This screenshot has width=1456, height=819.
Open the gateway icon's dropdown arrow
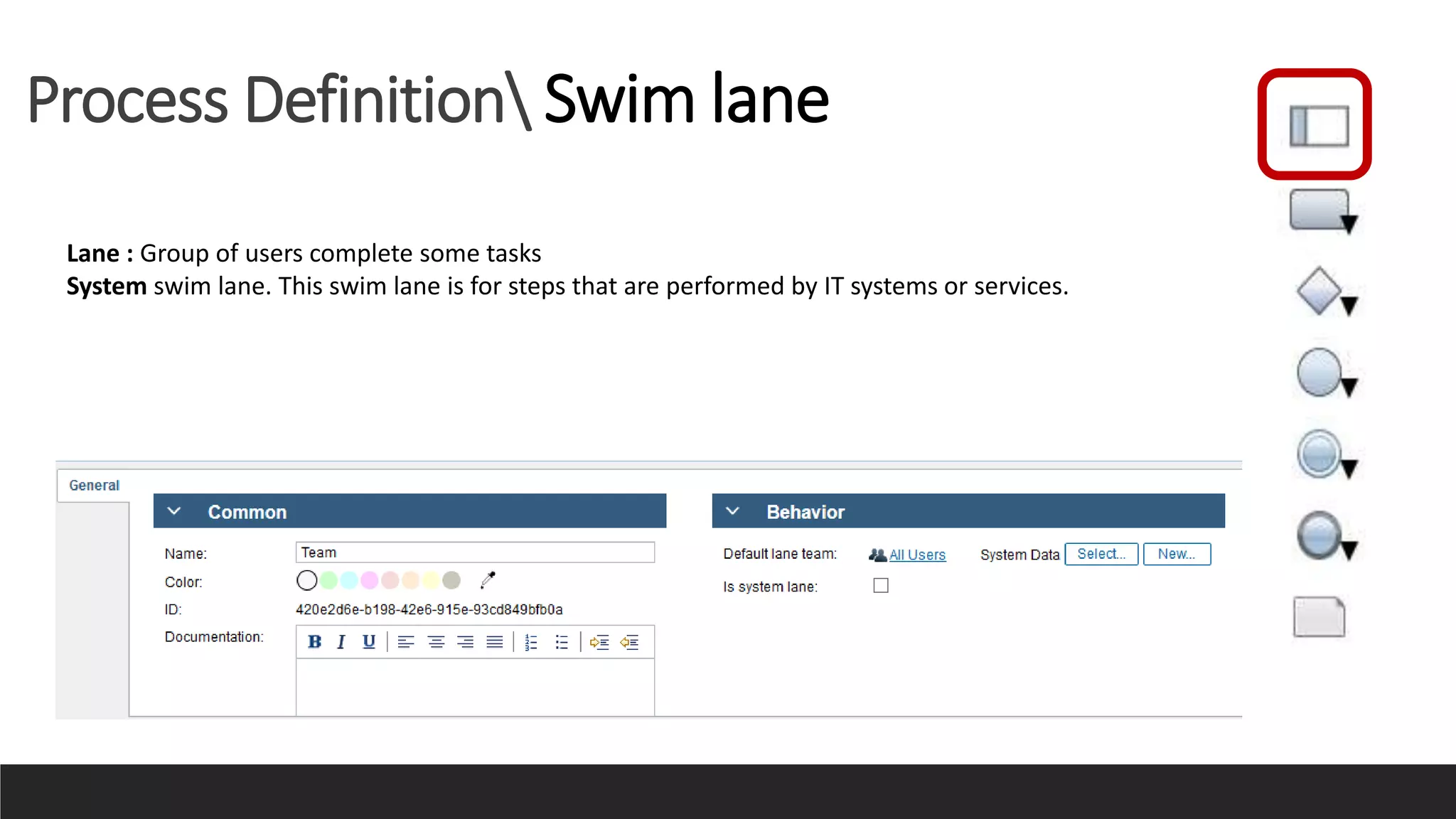(x=1349, y=306)
